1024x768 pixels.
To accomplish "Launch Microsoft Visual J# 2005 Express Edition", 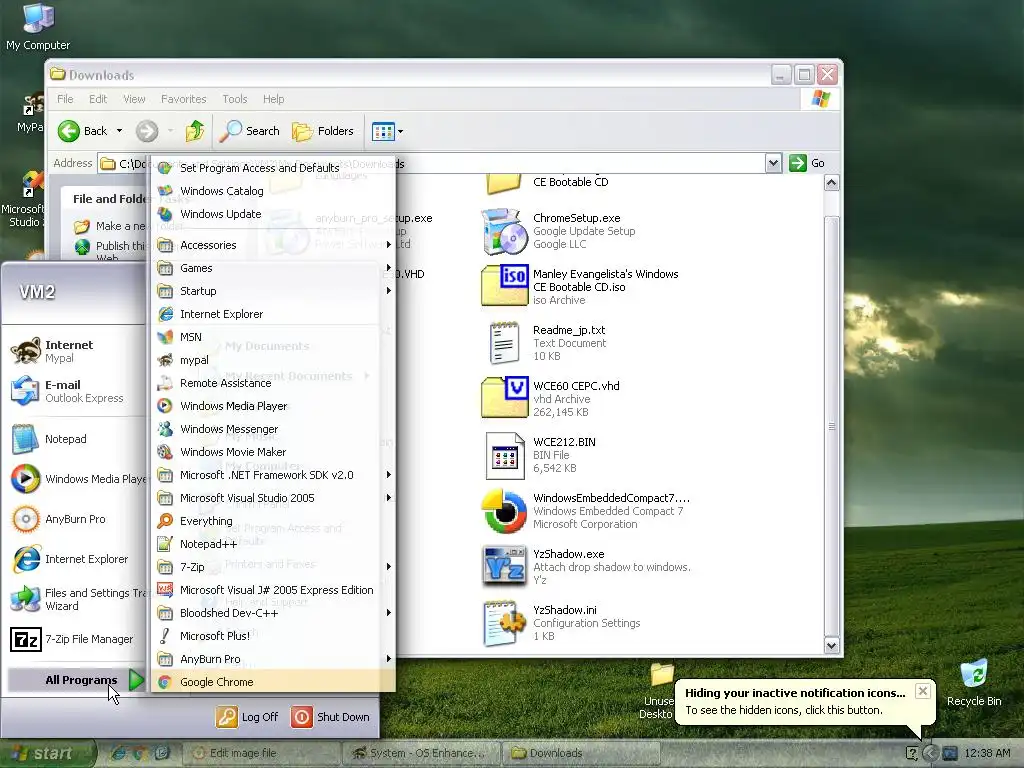I will [x=273, y=590].
